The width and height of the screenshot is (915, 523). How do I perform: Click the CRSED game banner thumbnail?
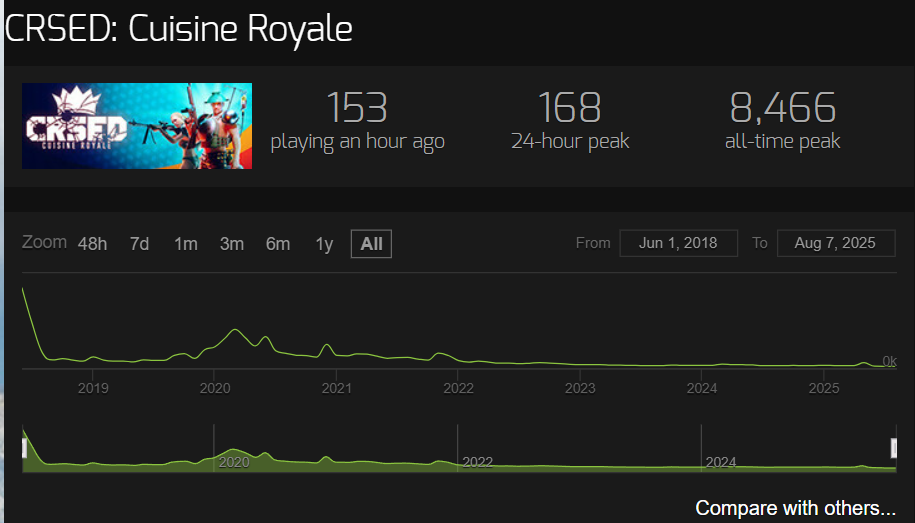click(137, 126)
